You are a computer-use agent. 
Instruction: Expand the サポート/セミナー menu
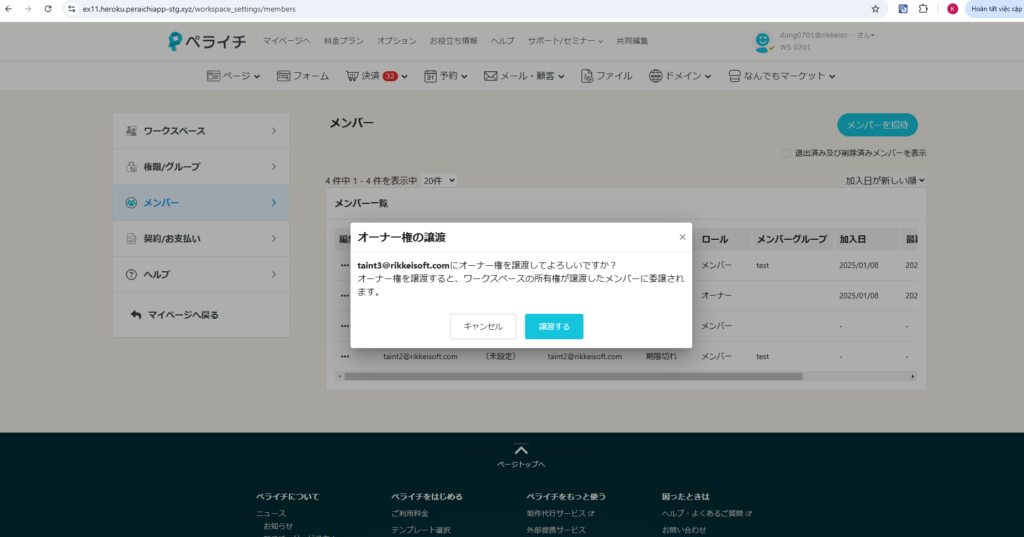pos(565,41)
